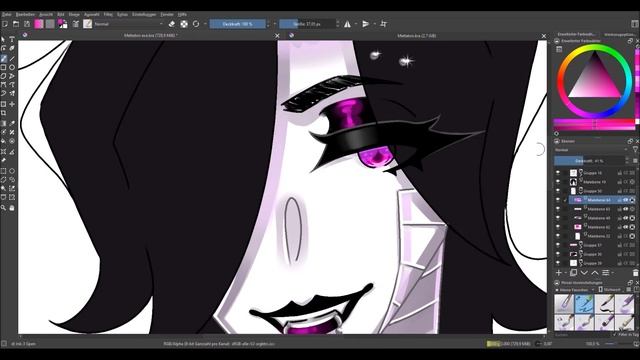The width and height of the screenshot is (640, 360).
Task: Open the arrow next to vertical mirror
Action: (x=374, y=24)
